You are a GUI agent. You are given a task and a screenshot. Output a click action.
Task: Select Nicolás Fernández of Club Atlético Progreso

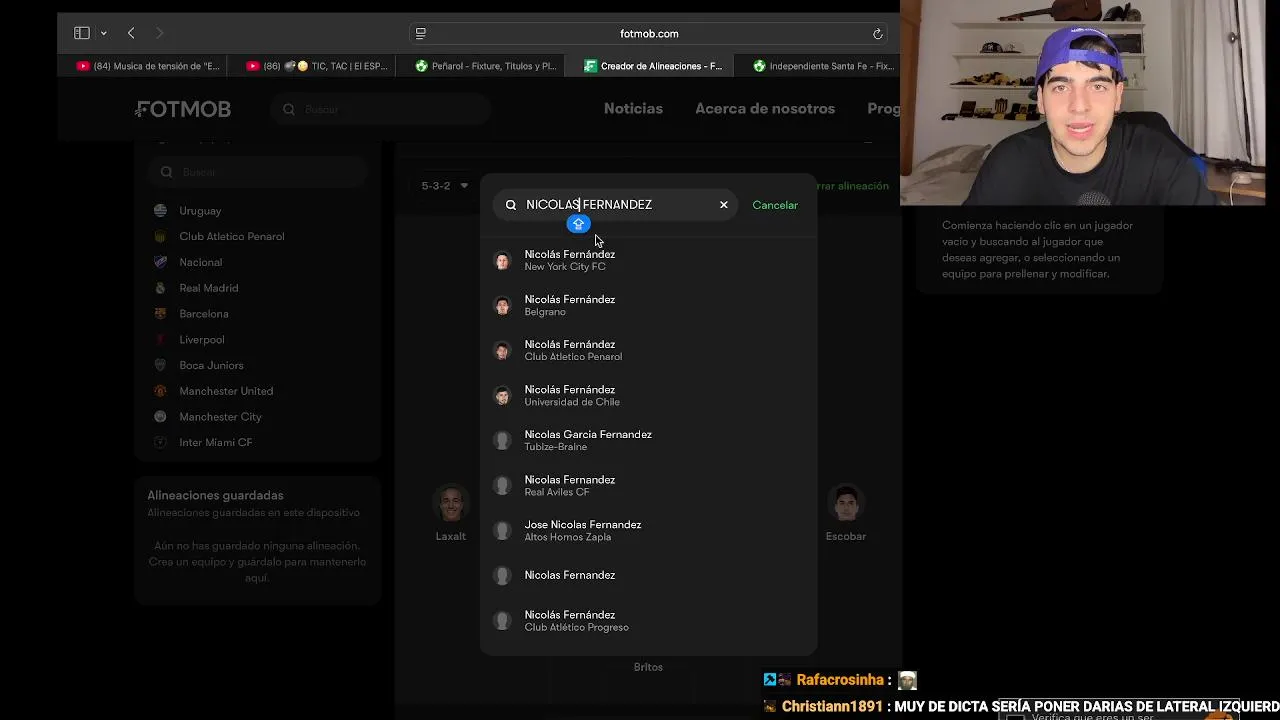648,620
